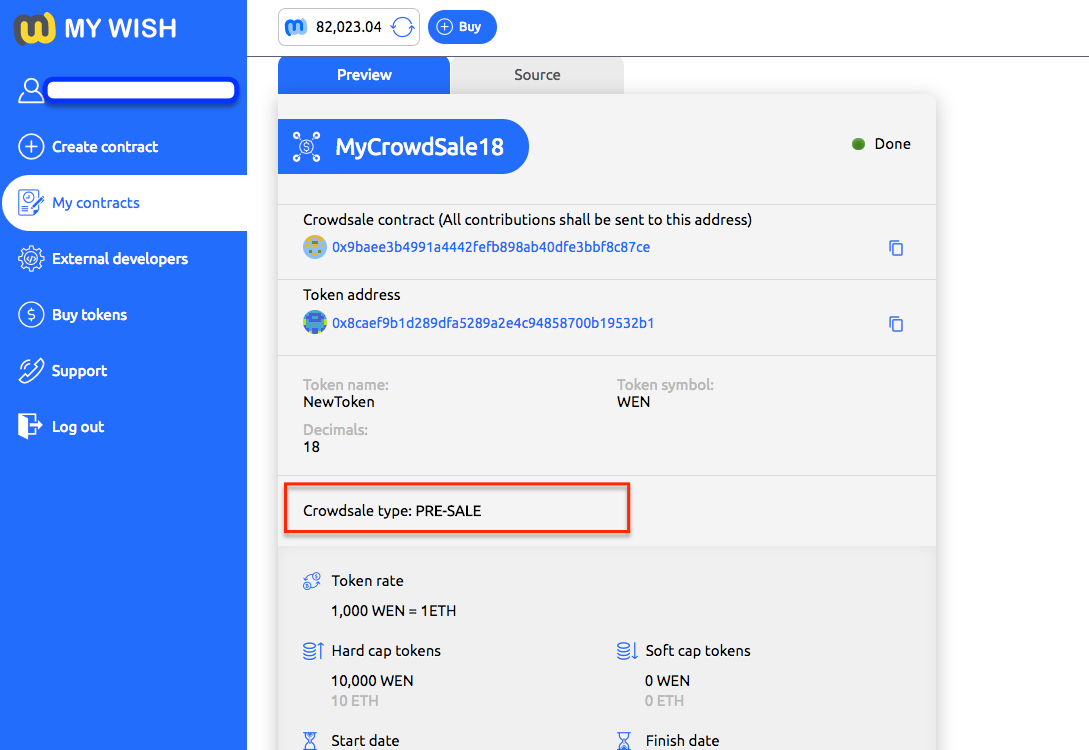Click the MY WISH logo
Screen dimensions: 1089x750
pos(96,28)
